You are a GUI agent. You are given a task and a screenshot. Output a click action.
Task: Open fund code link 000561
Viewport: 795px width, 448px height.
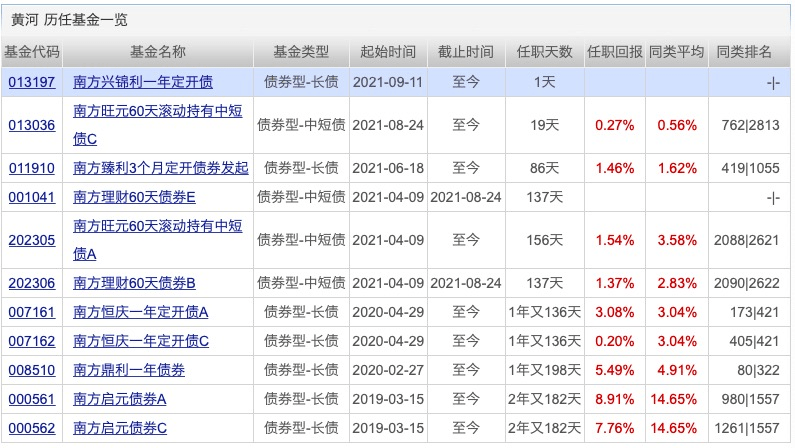(31, 399)
